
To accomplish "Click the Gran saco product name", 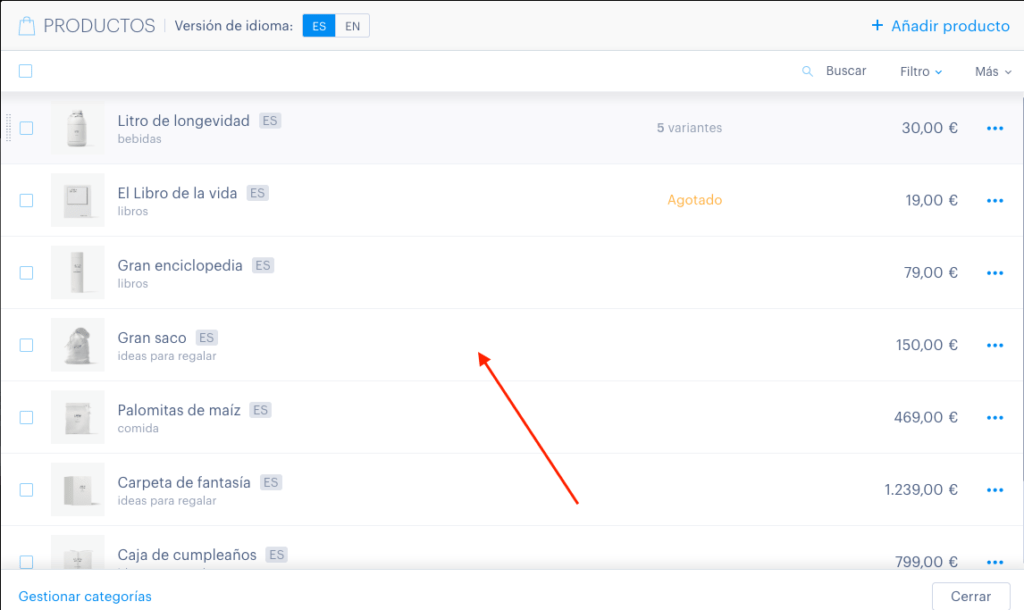I will pos(152,338).
